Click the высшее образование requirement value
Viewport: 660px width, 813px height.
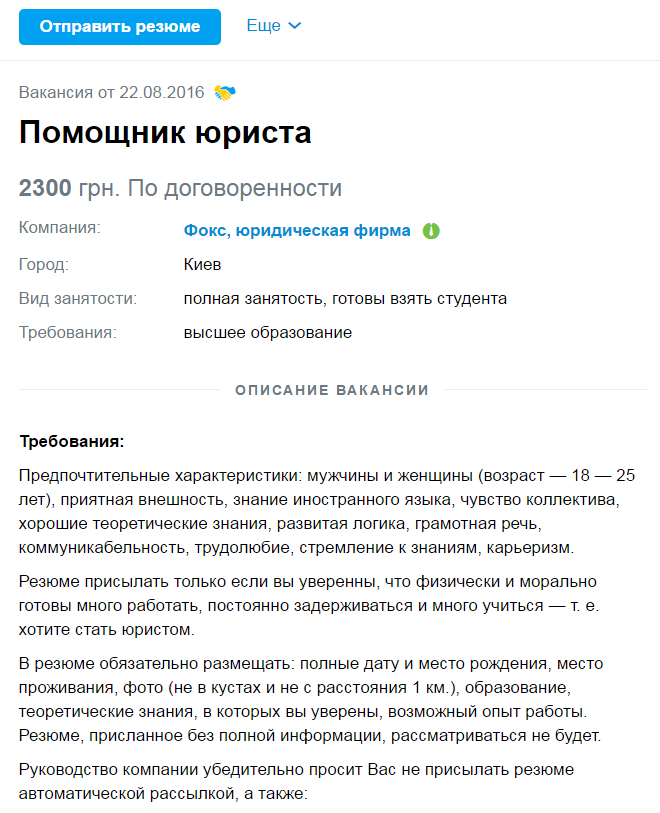[267, 332]
